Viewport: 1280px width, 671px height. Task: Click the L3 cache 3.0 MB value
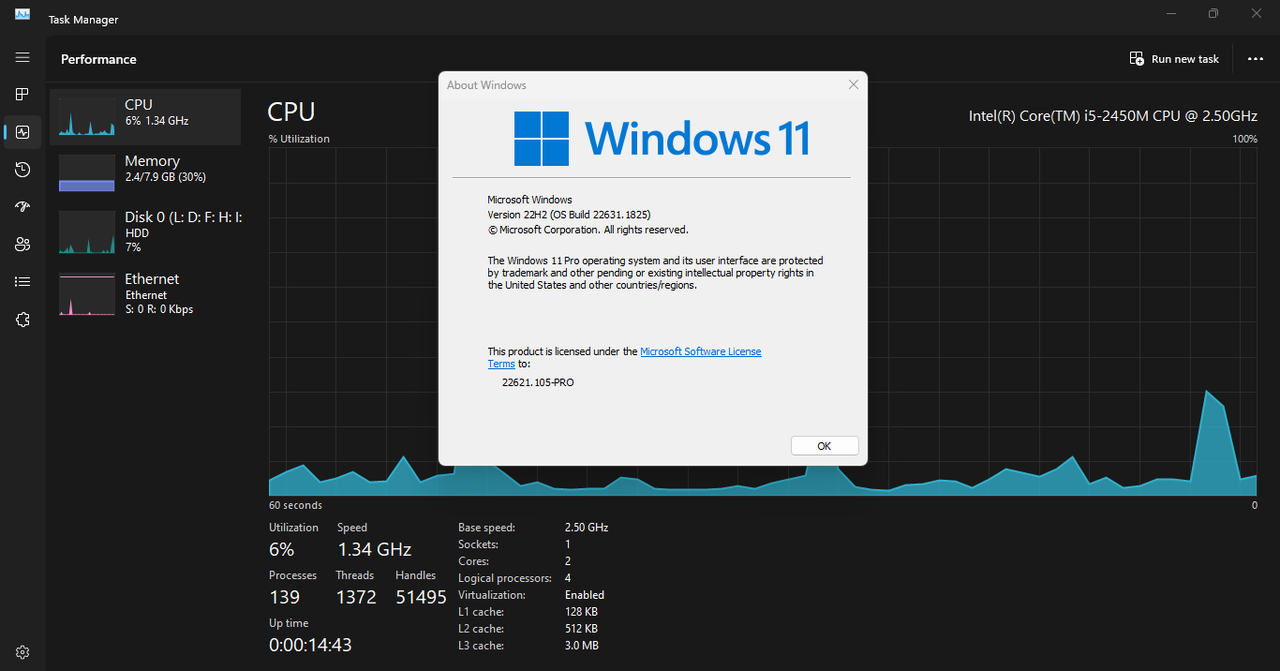(581, 646)
